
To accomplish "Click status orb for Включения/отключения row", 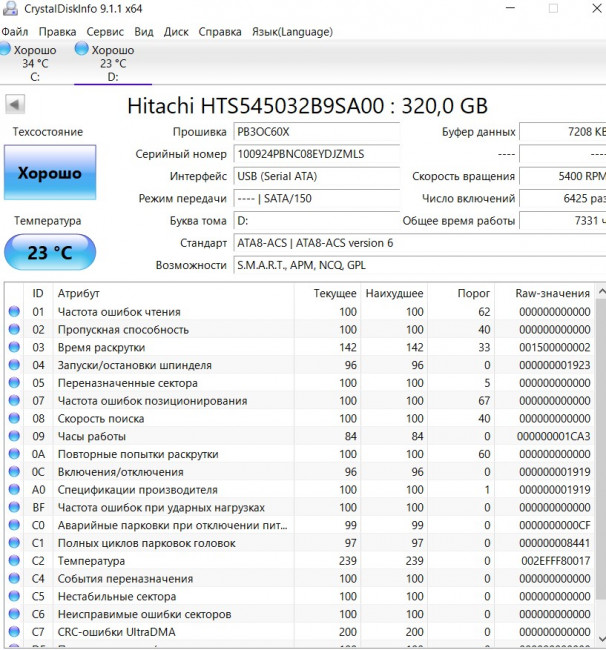I will point(14,471).
